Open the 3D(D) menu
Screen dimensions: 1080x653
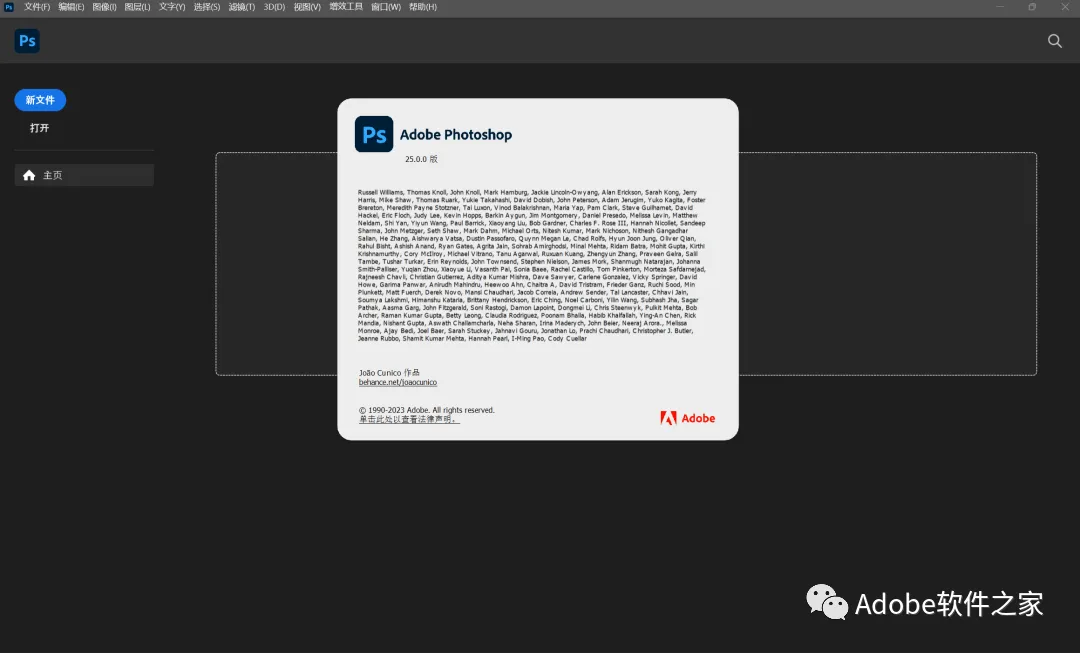(x=274, y=7)
